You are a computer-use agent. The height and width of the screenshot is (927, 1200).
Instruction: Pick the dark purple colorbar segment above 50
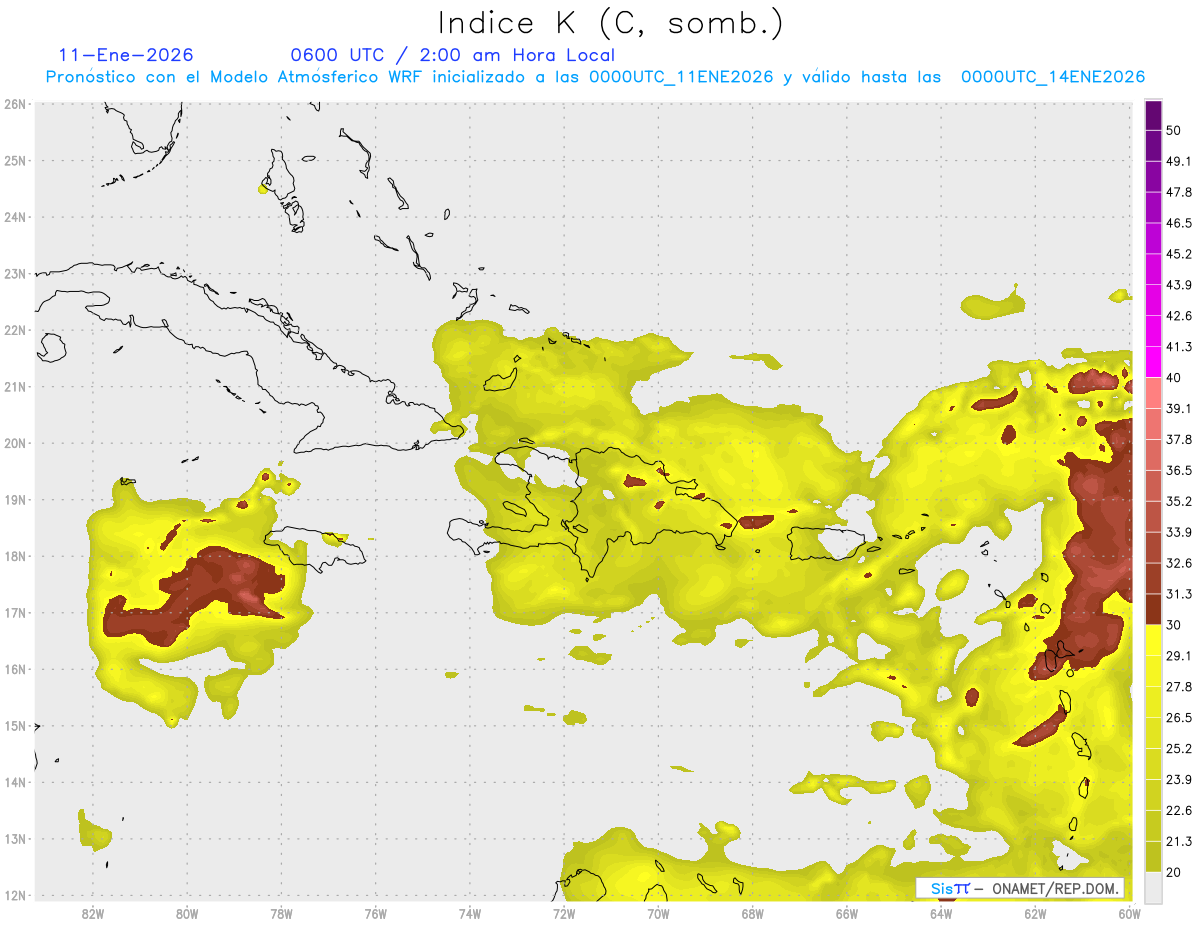1153,115
